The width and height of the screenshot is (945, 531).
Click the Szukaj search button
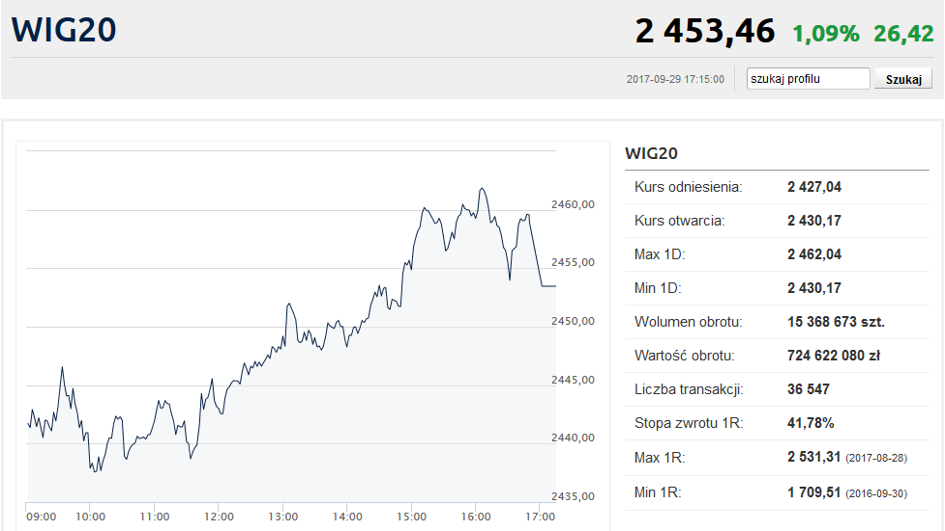(x=903, y=80)
